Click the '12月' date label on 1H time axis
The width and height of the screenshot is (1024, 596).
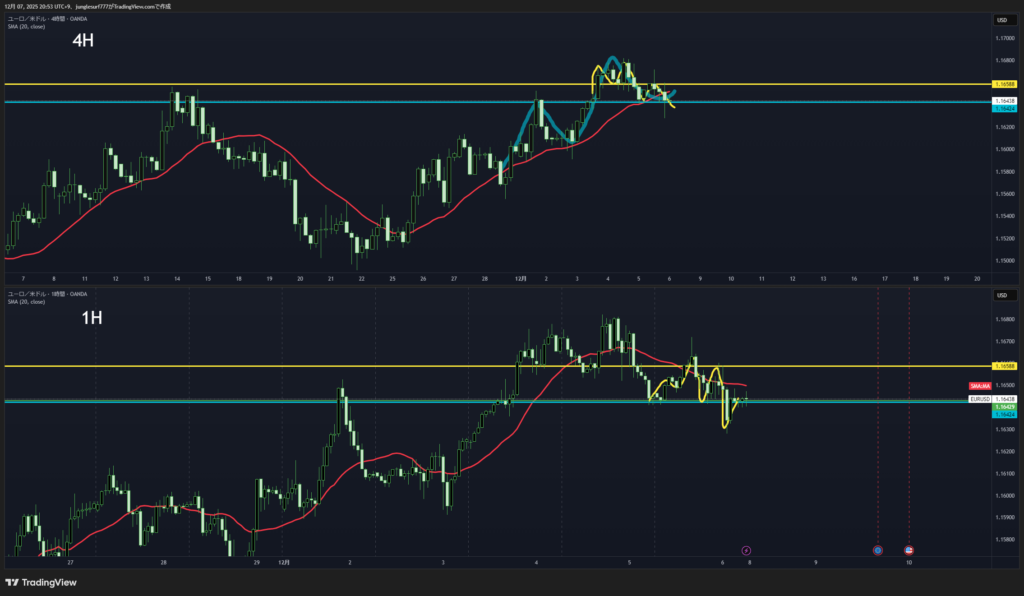287,563
